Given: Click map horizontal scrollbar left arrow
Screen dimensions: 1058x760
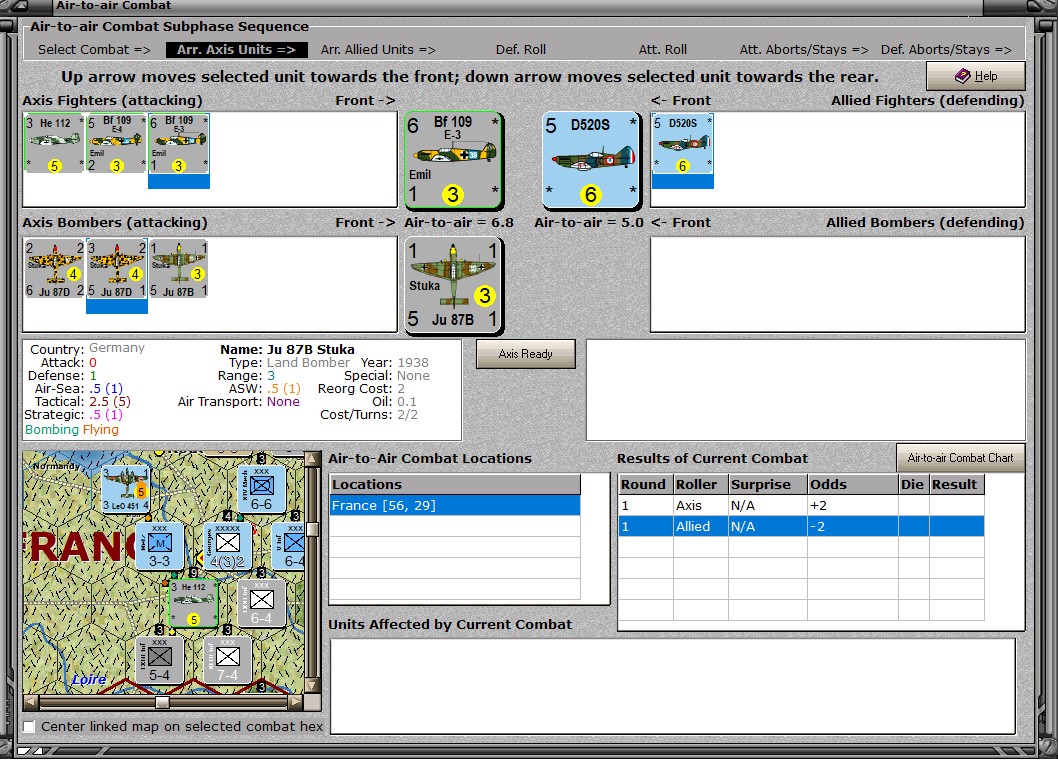Looking at the screenshot, I should 30,702.
